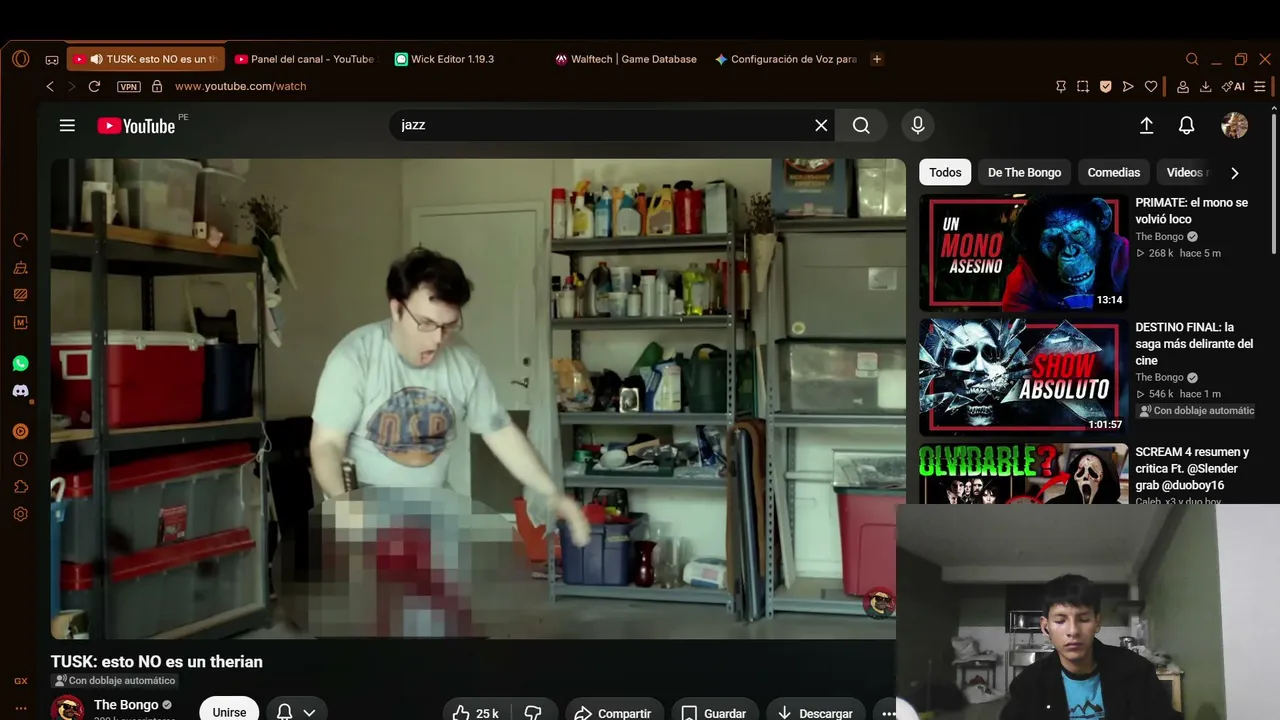Open the GX Corner gamepad icon
The width and height of the screenshot is (1280, 720).
tap(52, 60)
